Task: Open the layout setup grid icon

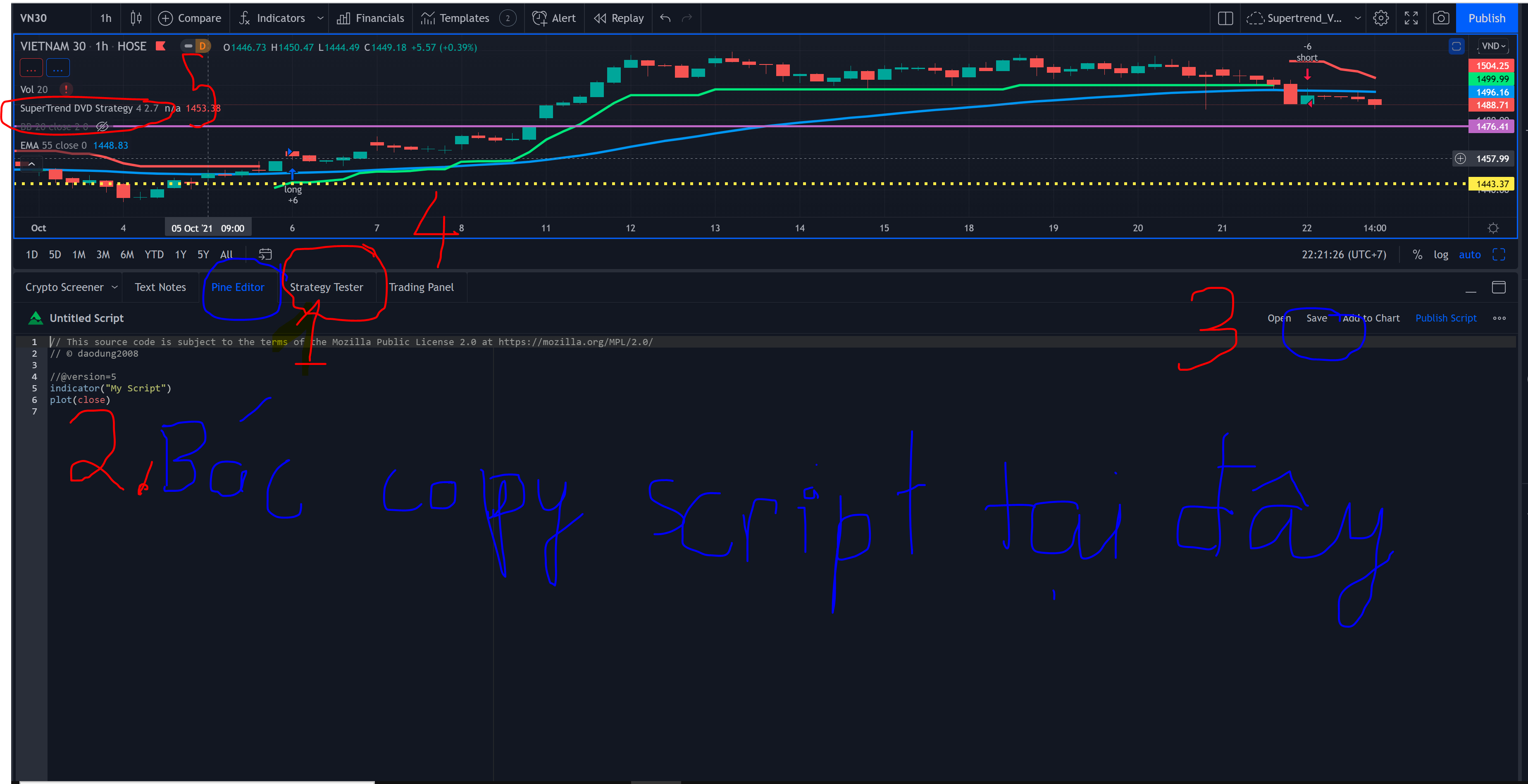Action: (x=1225, y=18)
